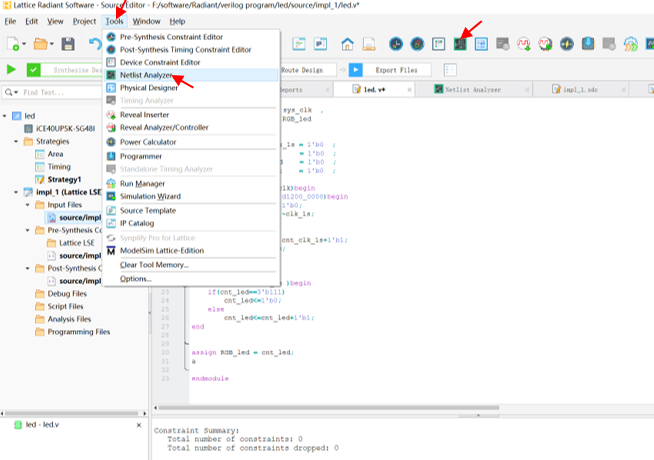
Task: Switch to the impl_1.sdc tab
Action: (580, 90)
